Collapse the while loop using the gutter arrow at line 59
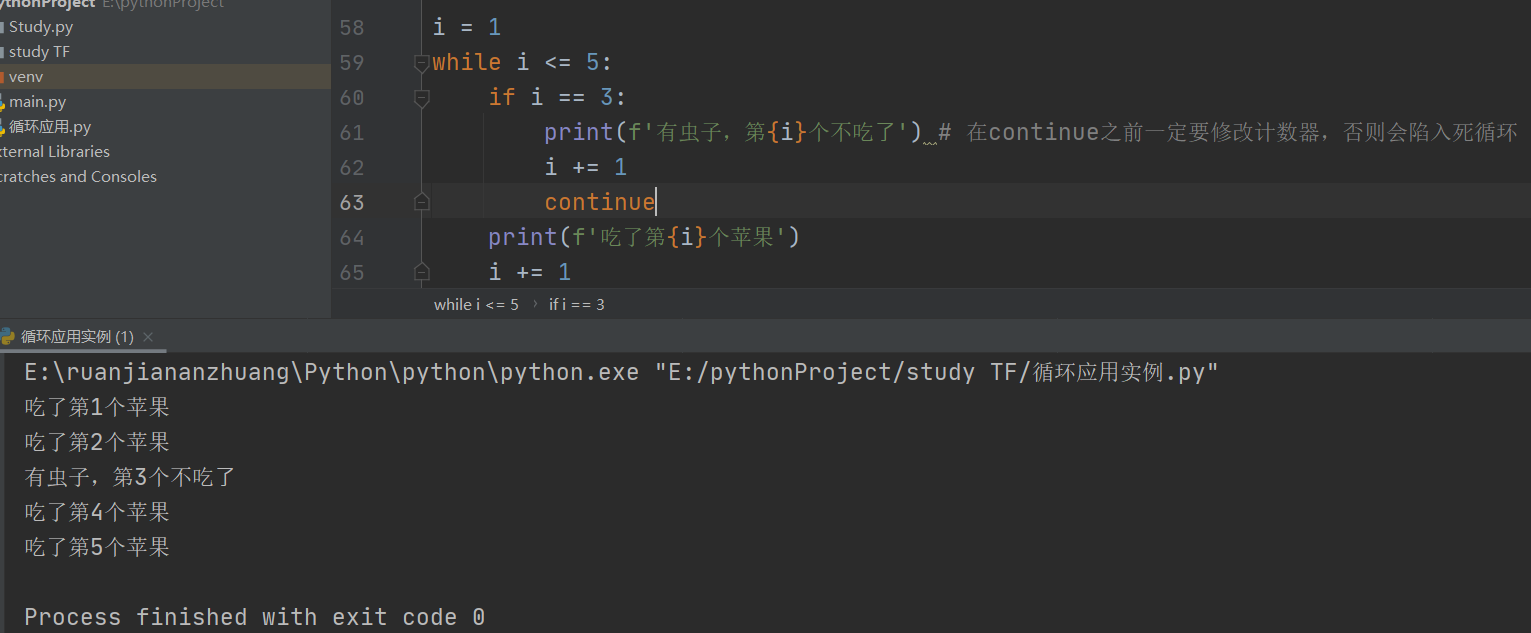The width and height of the screenshot is (1531, 633). point(421,62)
